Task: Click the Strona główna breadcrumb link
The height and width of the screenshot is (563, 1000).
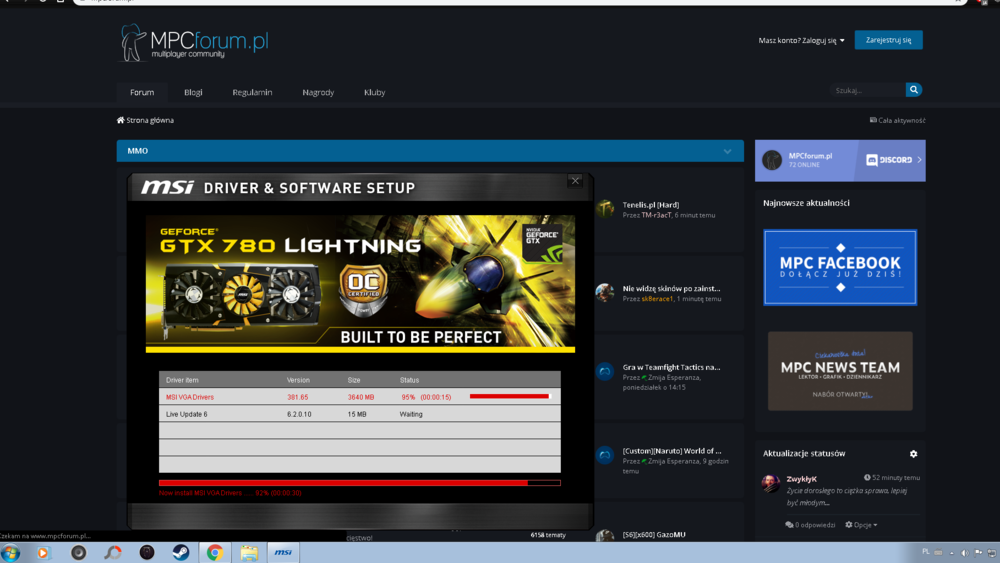Action: click(x=150, y=120)
